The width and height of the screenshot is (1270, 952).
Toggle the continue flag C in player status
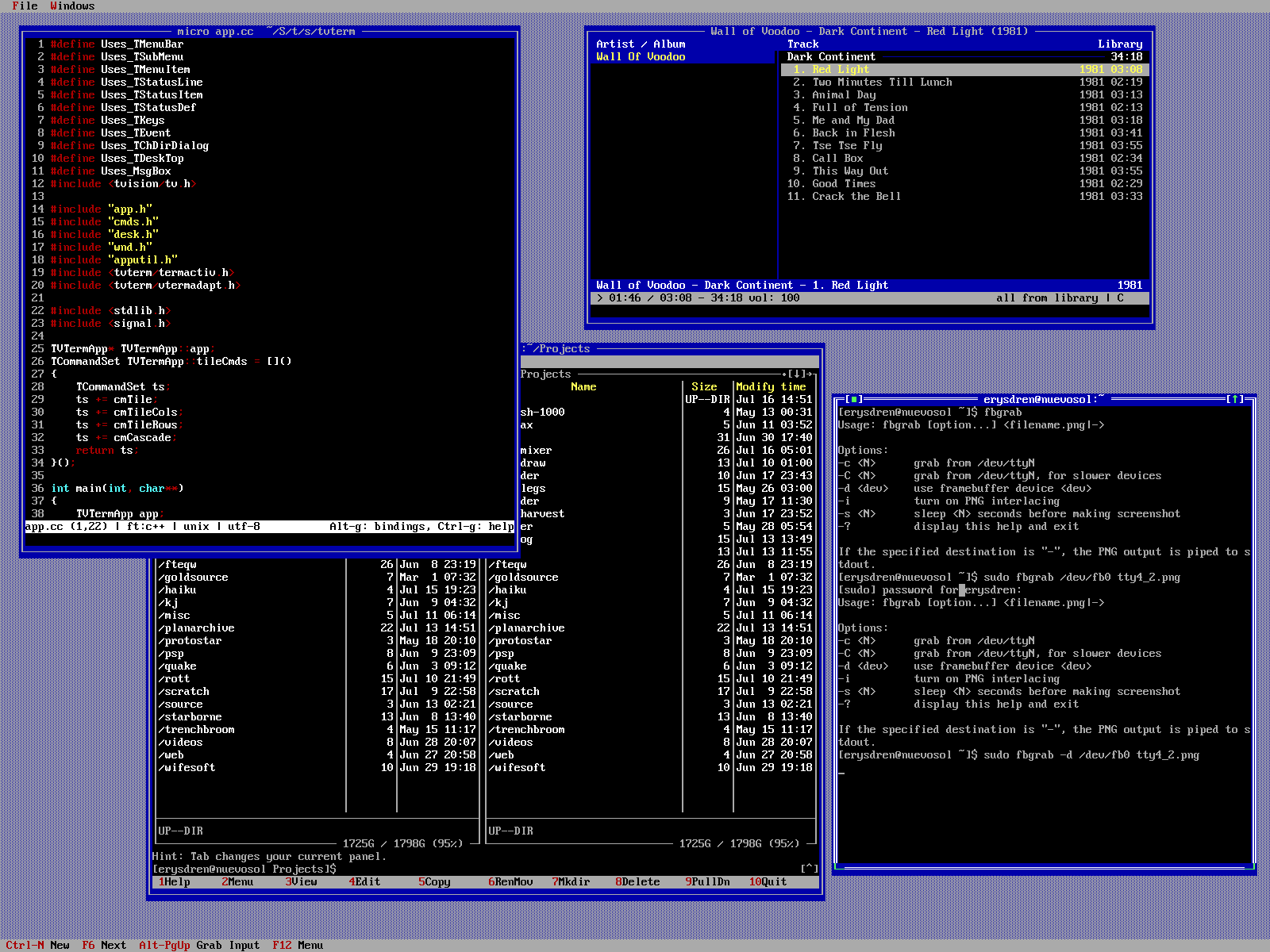coord(1120,298)
